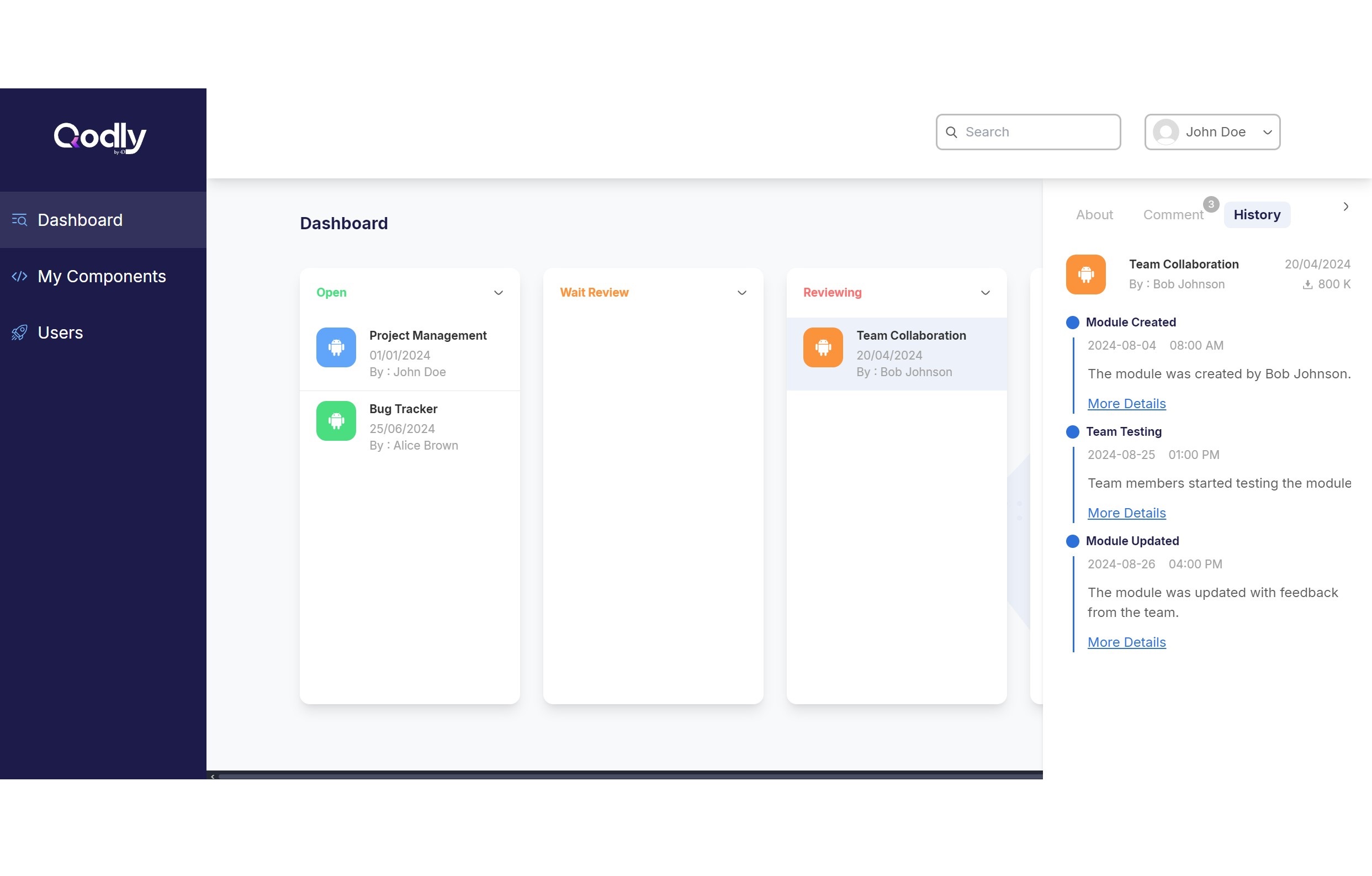Click John Doe's avatar icon

coord(1166,132)
